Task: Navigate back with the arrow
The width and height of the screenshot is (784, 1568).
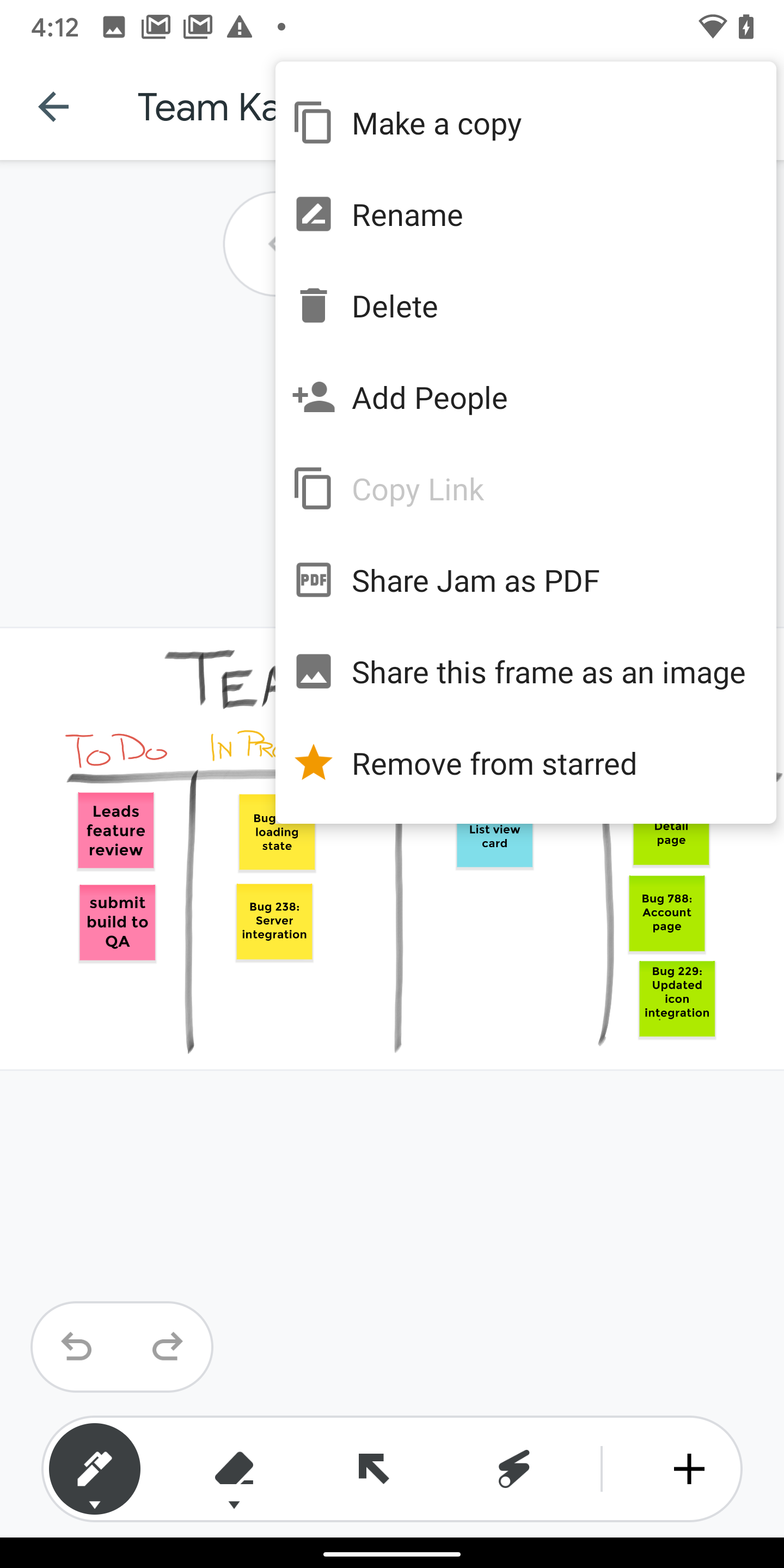Action: pyautogui.click(x=53, y=107)
